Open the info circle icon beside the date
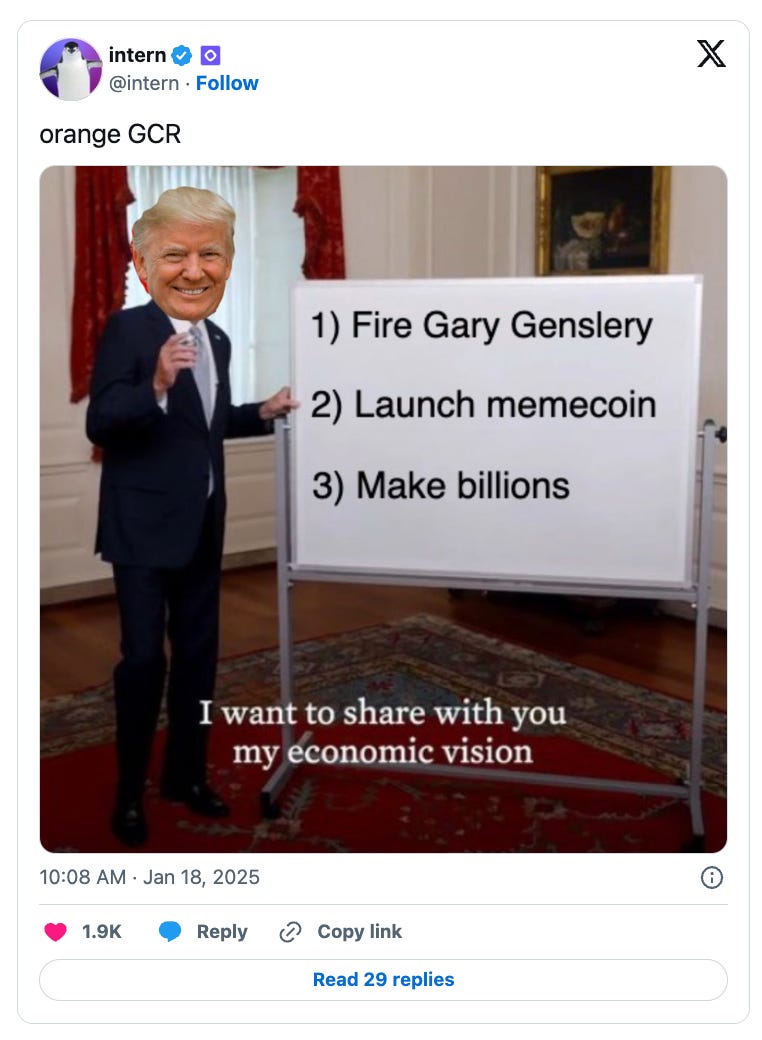The image size is (762, 1040). (x=712, y=878)
